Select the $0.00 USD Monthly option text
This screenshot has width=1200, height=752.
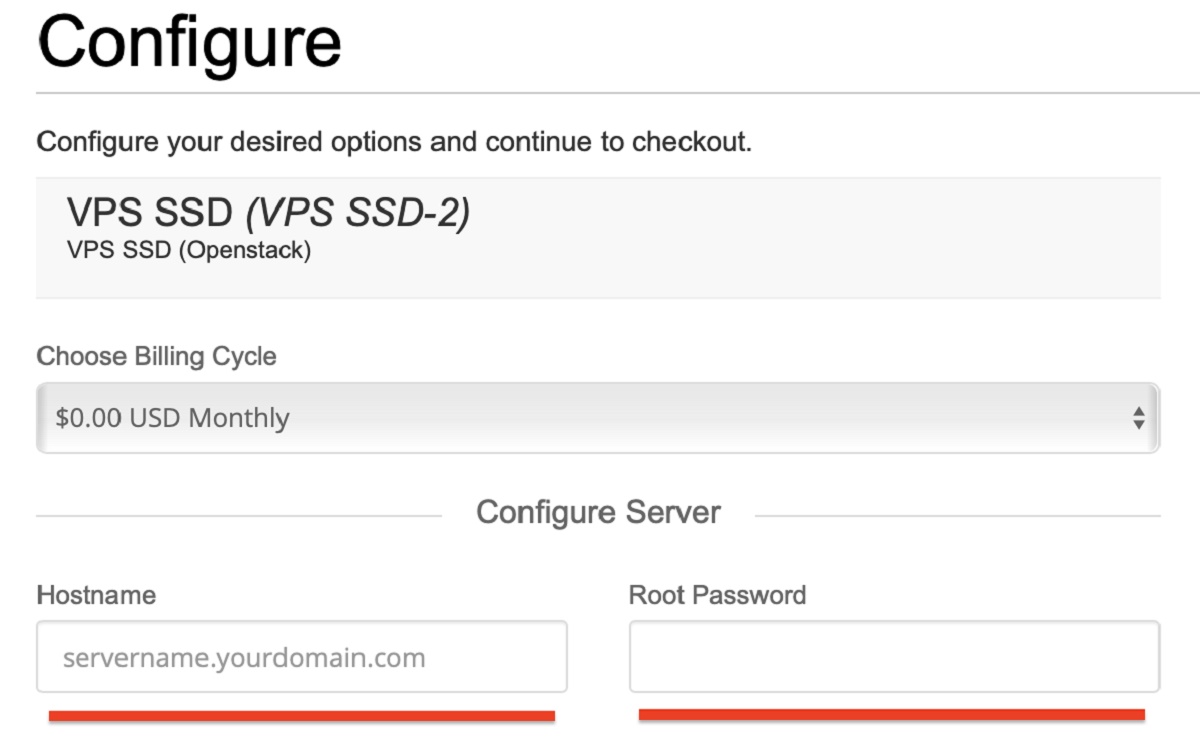(x=172, y=418)
